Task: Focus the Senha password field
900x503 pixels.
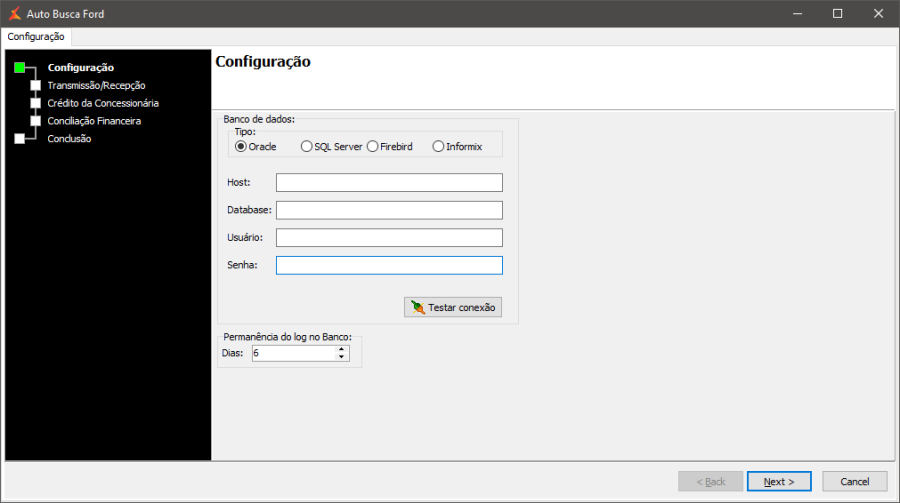Action: click(x=389, y=265)
